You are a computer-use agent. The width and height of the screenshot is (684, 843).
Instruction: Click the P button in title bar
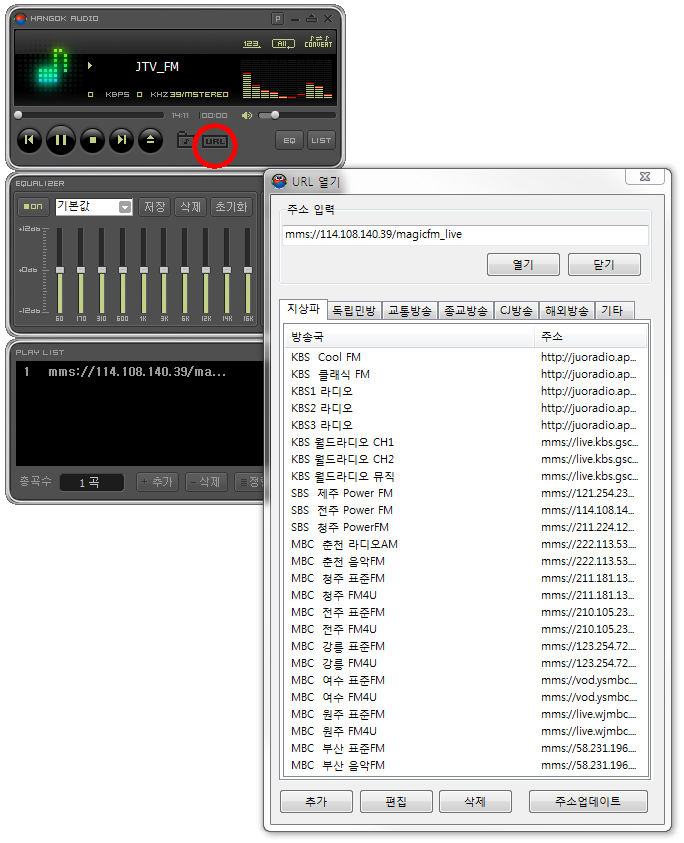277,19
